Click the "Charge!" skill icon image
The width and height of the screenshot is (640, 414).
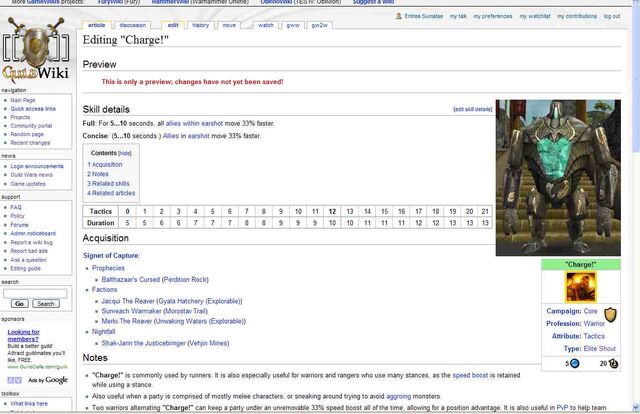[x=580, y=287]
